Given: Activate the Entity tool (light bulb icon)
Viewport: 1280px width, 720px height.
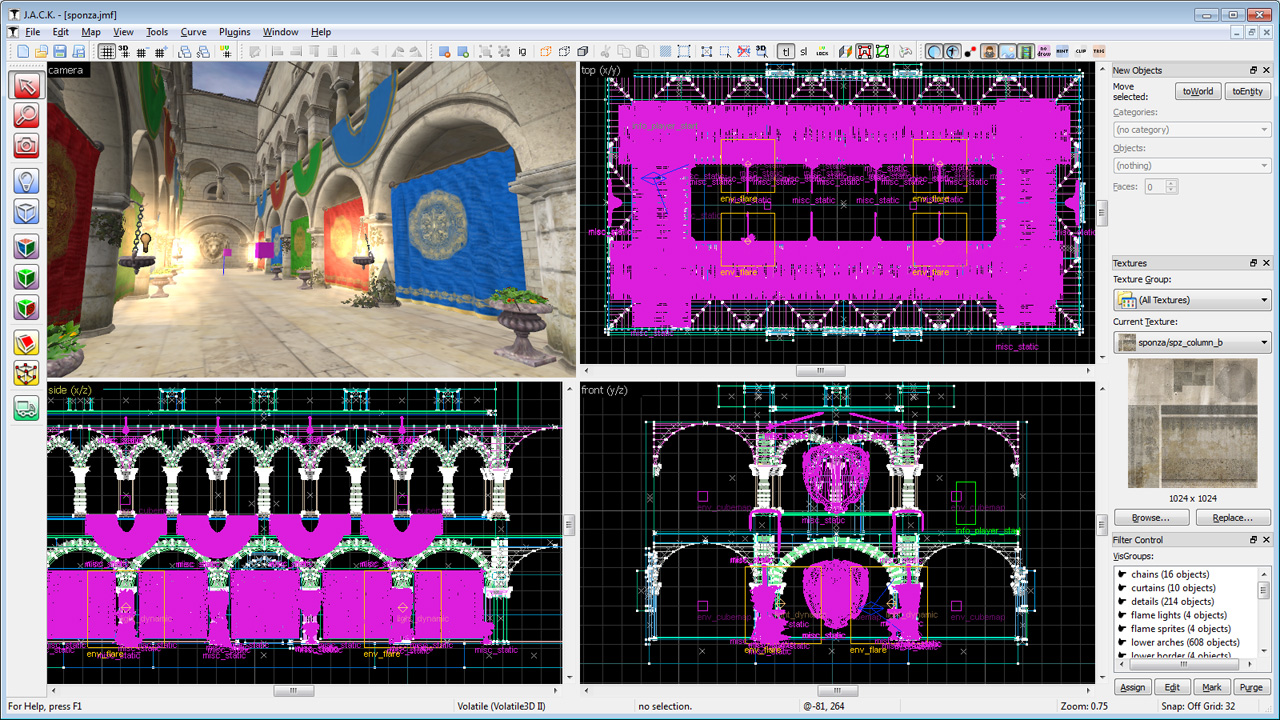Looking at the screenshot, I should tap(26, 179).
